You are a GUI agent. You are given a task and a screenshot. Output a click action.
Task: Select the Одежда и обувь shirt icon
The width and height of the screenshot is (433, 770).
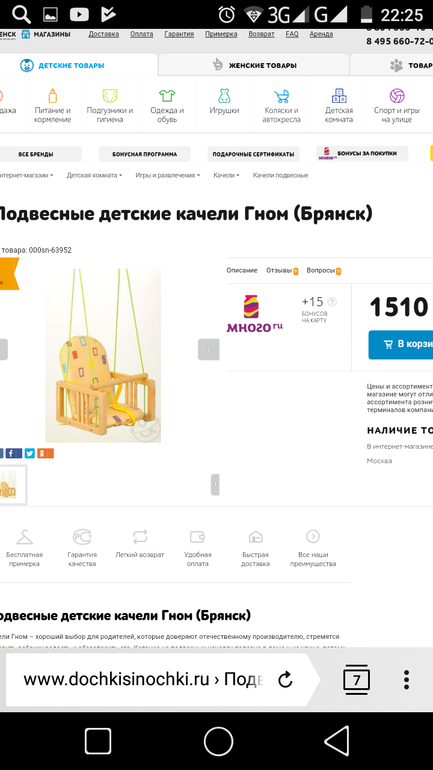[x=167, y=95]
